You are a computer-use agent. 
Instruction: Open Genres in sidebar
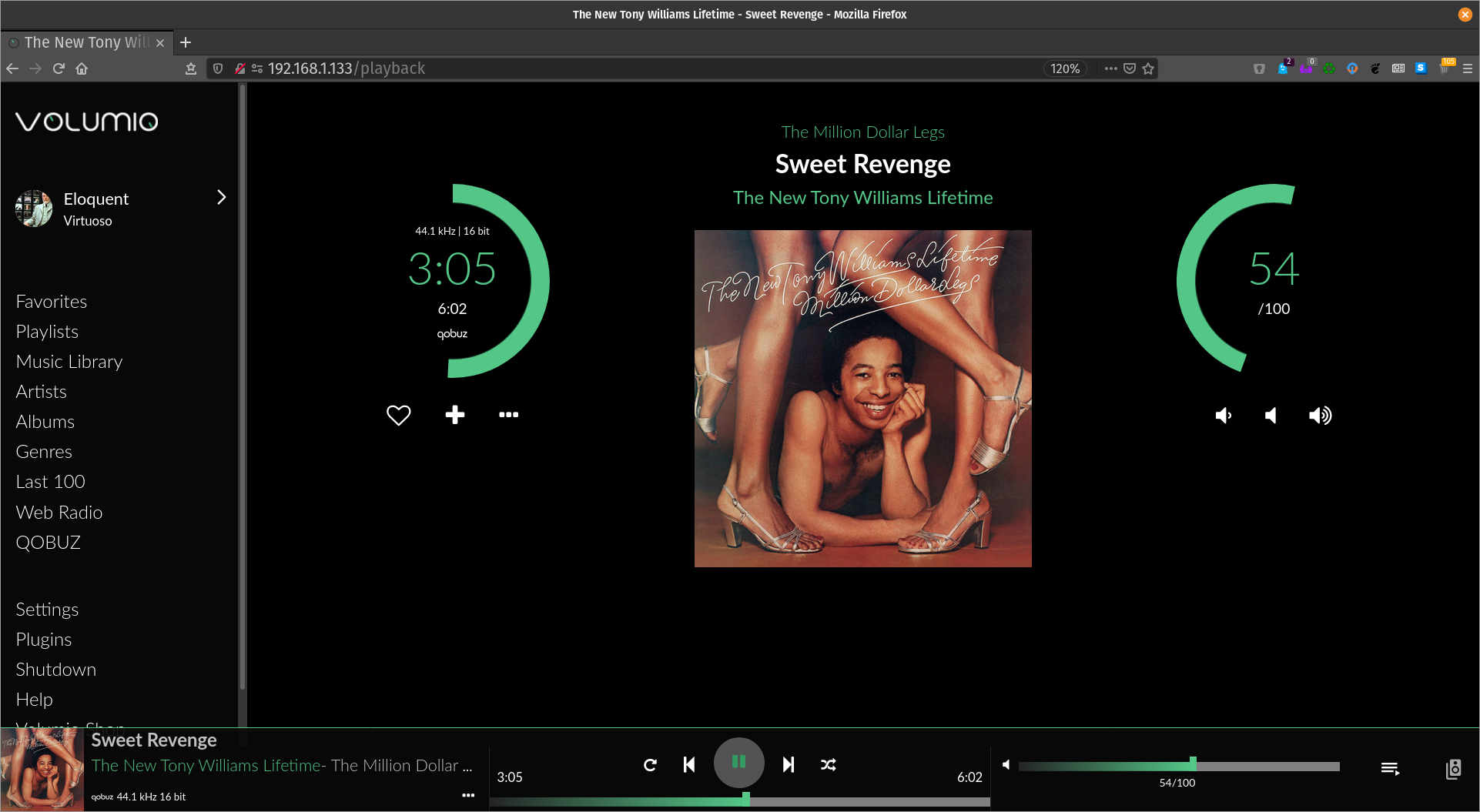44,452
